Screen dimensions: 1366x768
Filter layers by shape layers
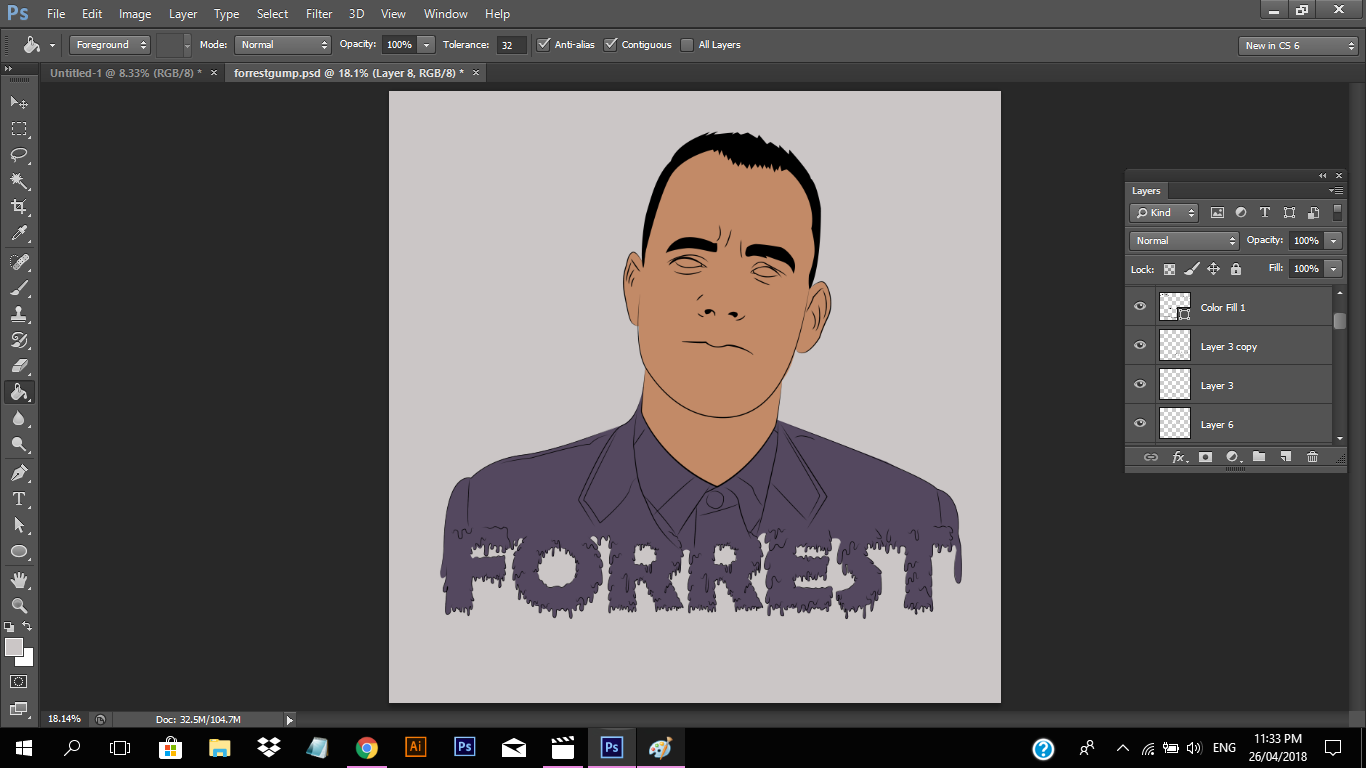(1289, 212)
